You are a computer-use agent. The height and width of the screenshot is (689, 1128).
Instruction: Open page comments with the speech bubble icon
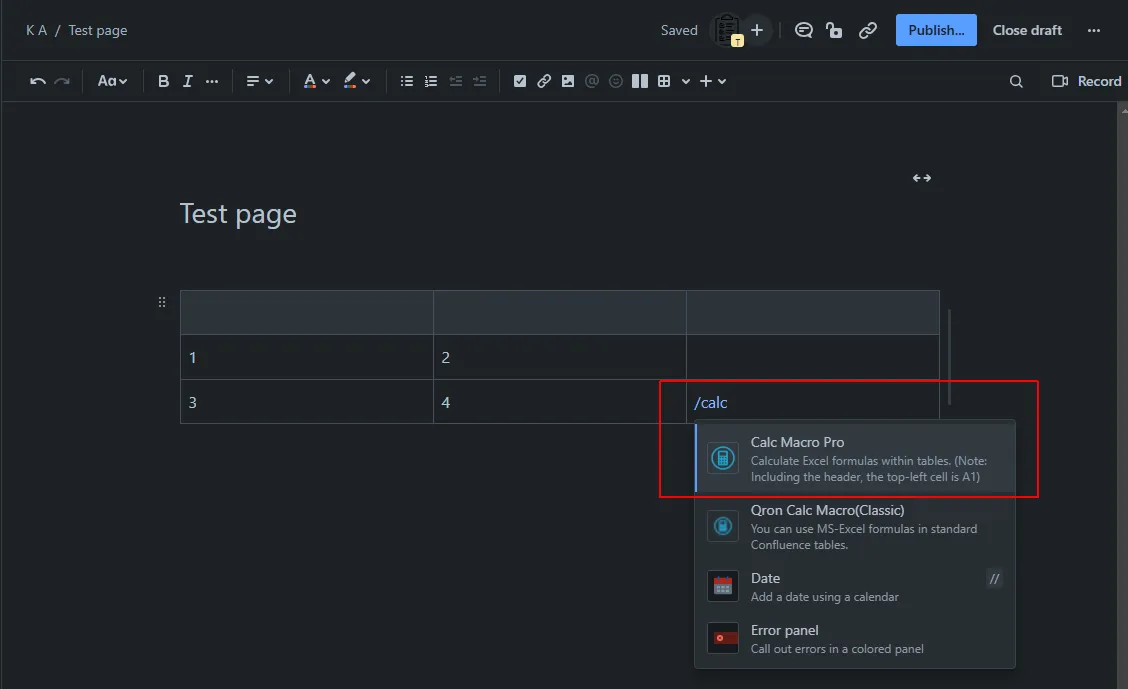point(803,30)
